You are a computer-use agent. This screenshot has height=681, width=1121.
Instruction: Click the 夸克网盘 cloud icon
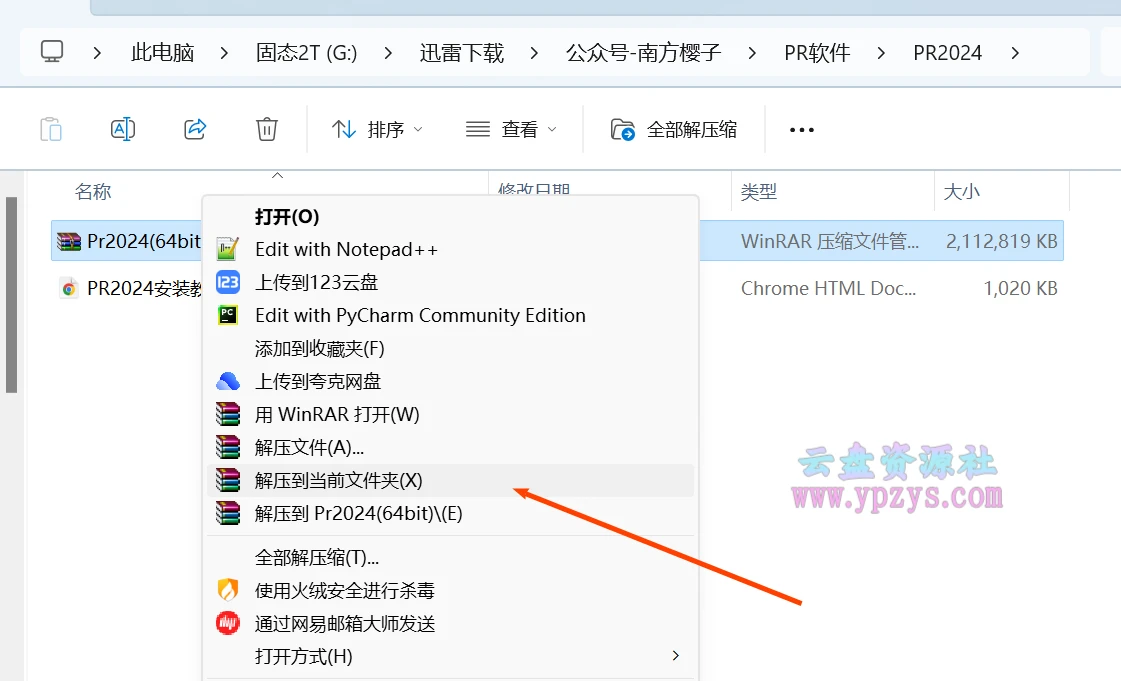point(227,380)
